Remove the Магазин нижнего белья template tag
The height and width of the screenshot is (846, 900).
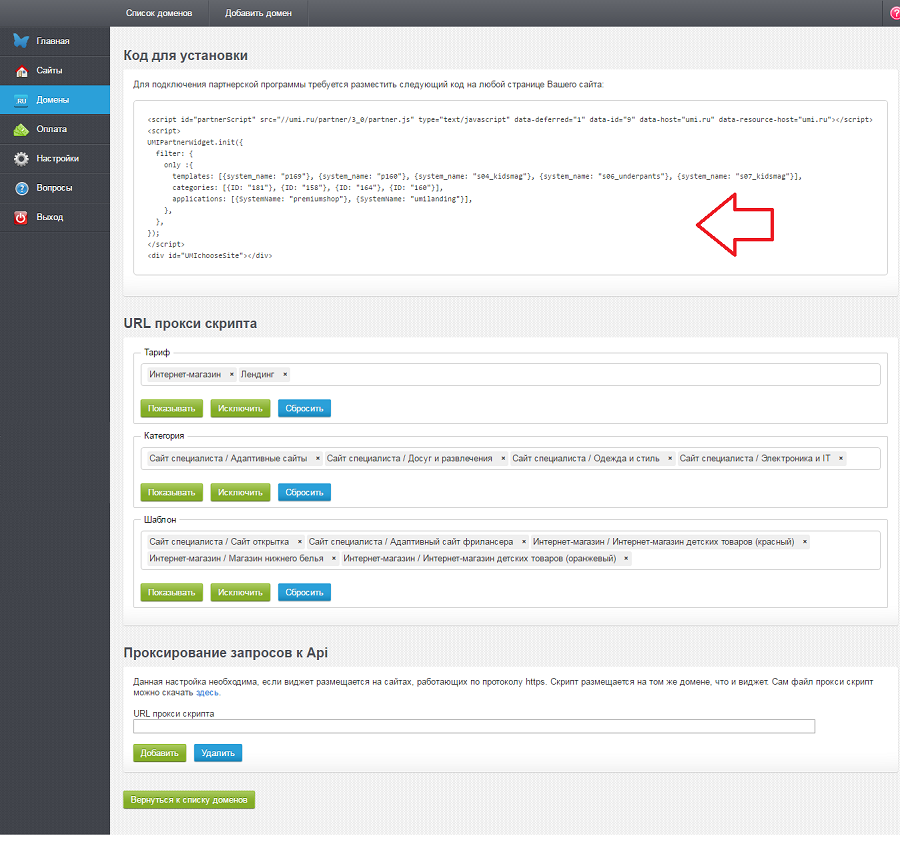(333, 558)
